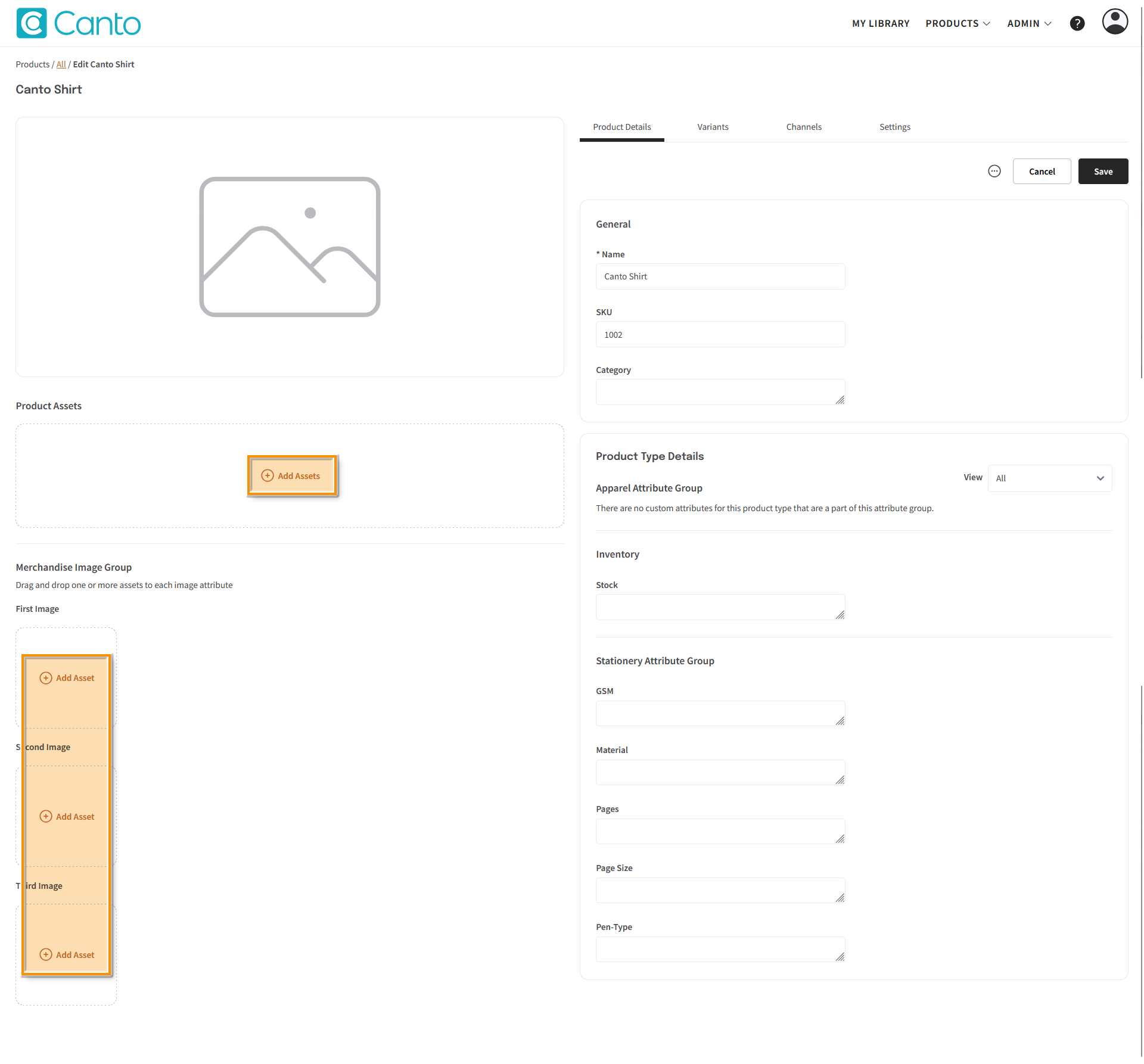
Task: Switch to the Channels tab
Action: pos(803,127)
